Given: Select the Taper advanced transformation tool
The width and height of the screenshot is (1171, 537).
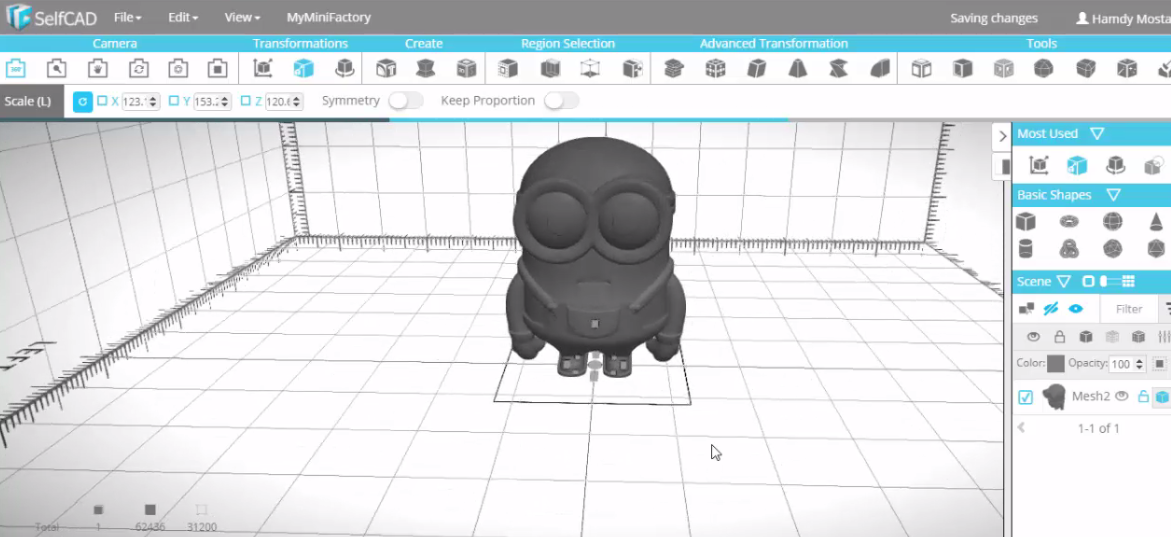Looking at the screenshot, I should [x=798, y=69].
